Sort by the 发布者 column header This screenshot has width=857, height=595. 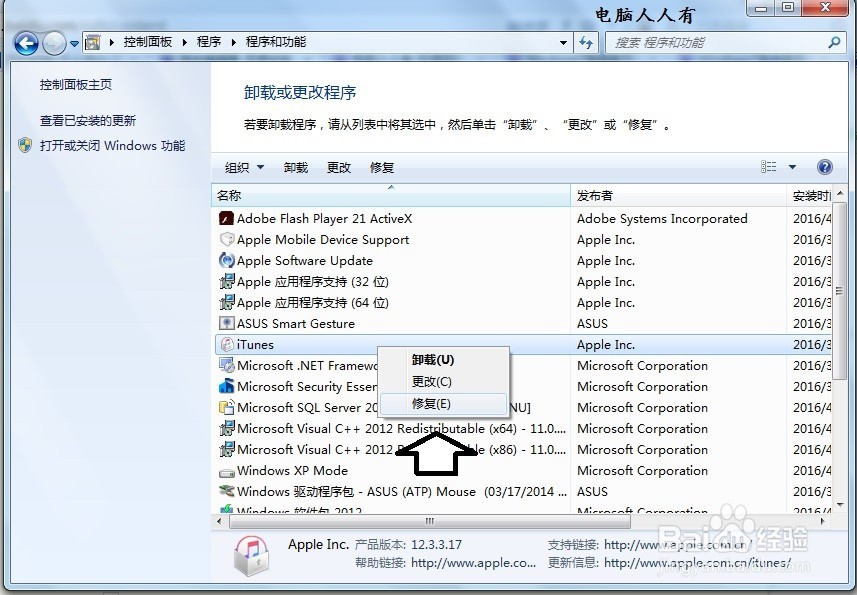coord(678,196)
